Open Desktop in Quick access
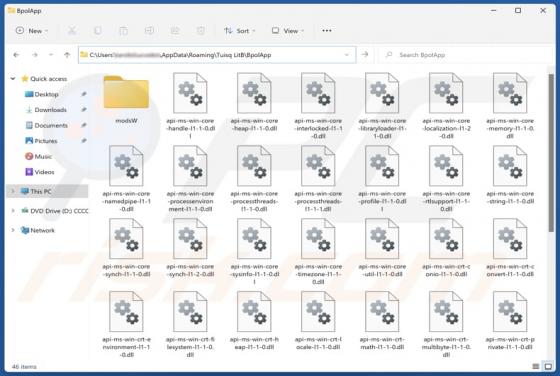The height and width of the screenshot is (376, 560). [46, 94]
